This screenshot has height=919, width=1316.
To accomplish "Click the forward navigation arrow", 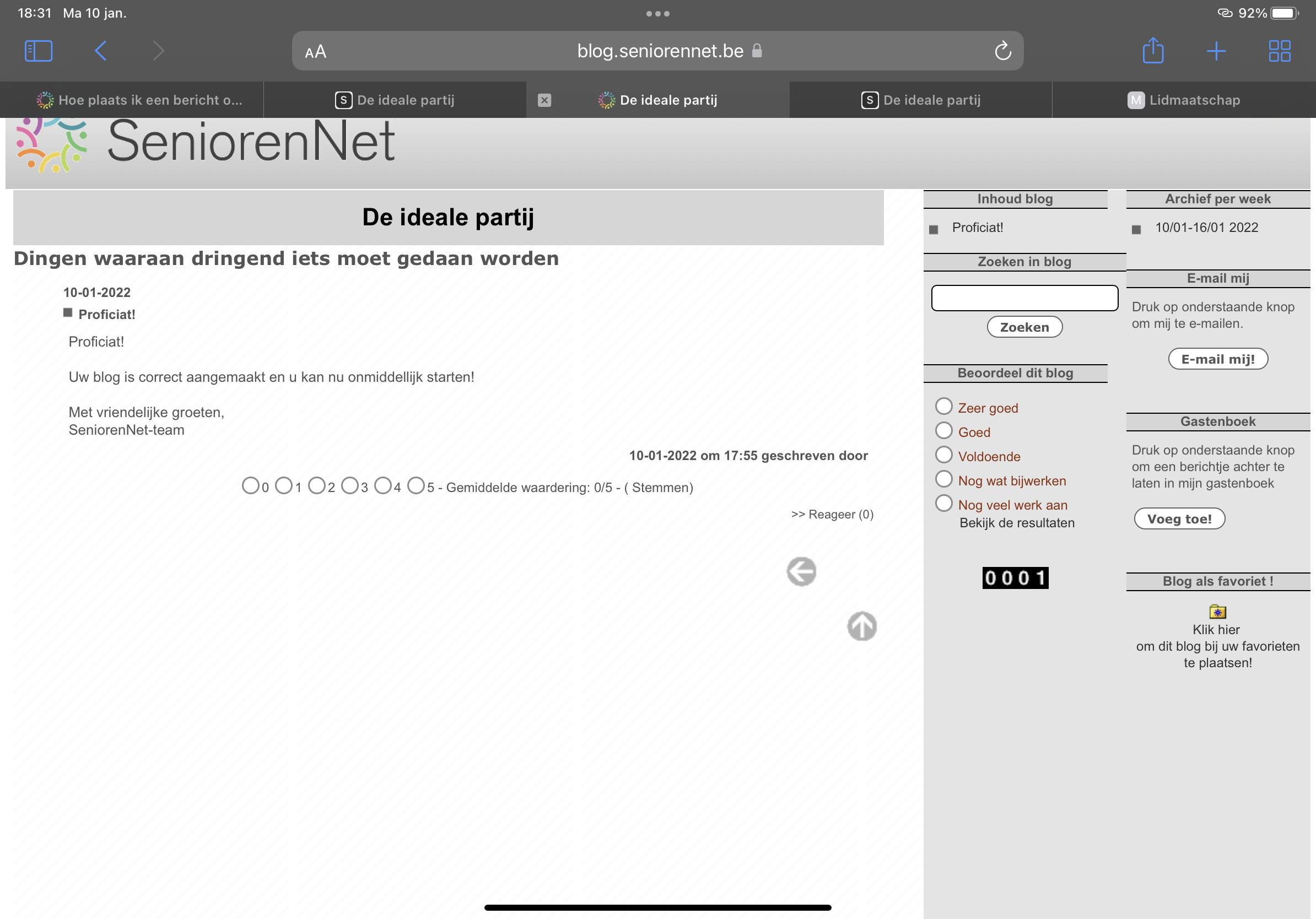I will pos(158,51).
